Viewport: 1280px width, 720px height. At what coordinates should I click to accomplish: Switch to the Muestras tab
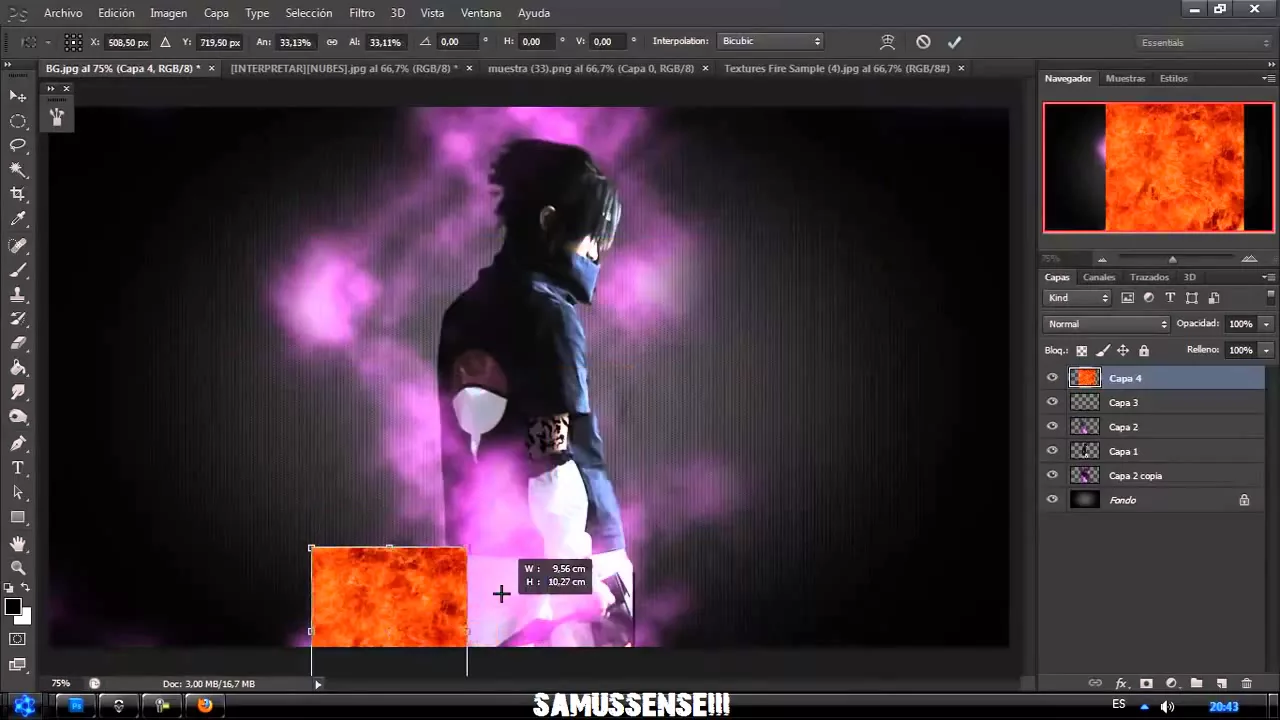(x=1125, y=78)
